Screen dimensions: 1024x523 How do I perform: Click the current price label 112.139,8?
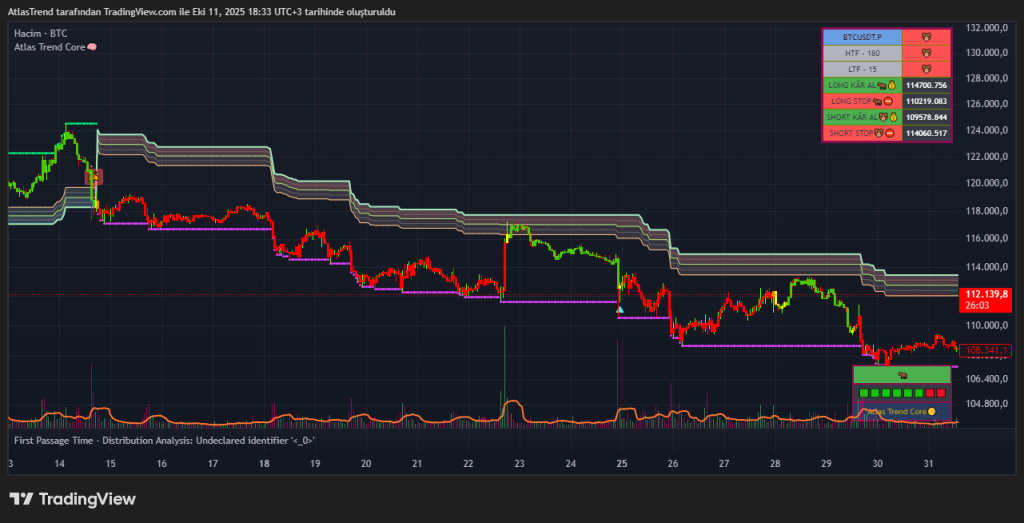pyautogui.click(x=983, y=295)
